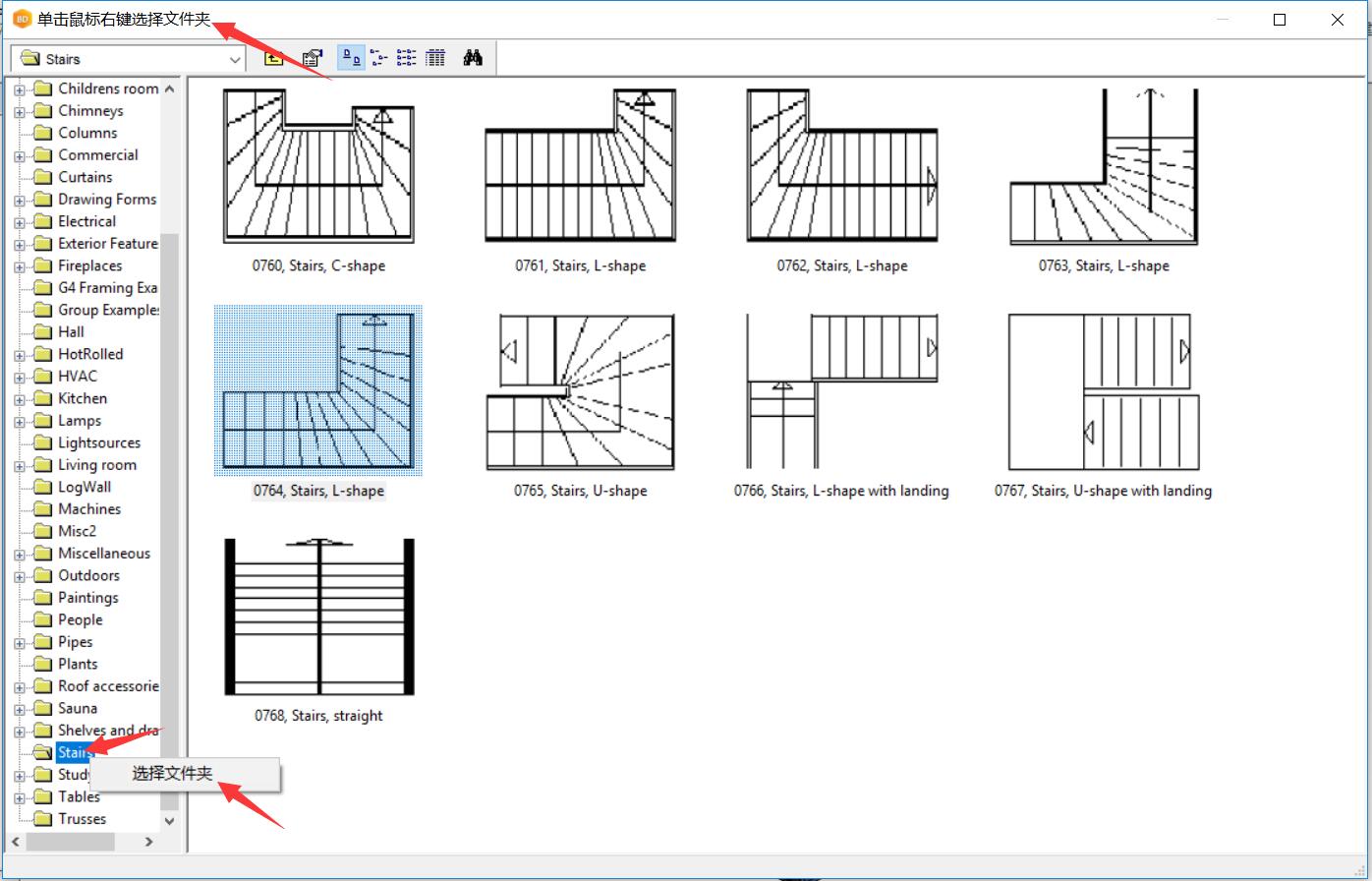Select the Lamps folder
This screenshot has width=1372, height=881.
coord(80,420)
